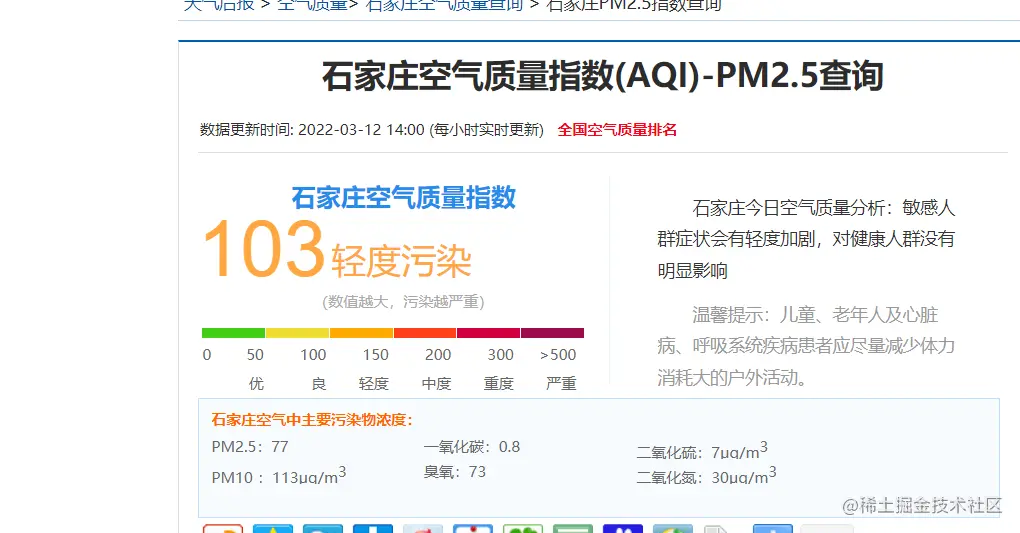
Task: Click the scale label 300
Action: [500, 355]
